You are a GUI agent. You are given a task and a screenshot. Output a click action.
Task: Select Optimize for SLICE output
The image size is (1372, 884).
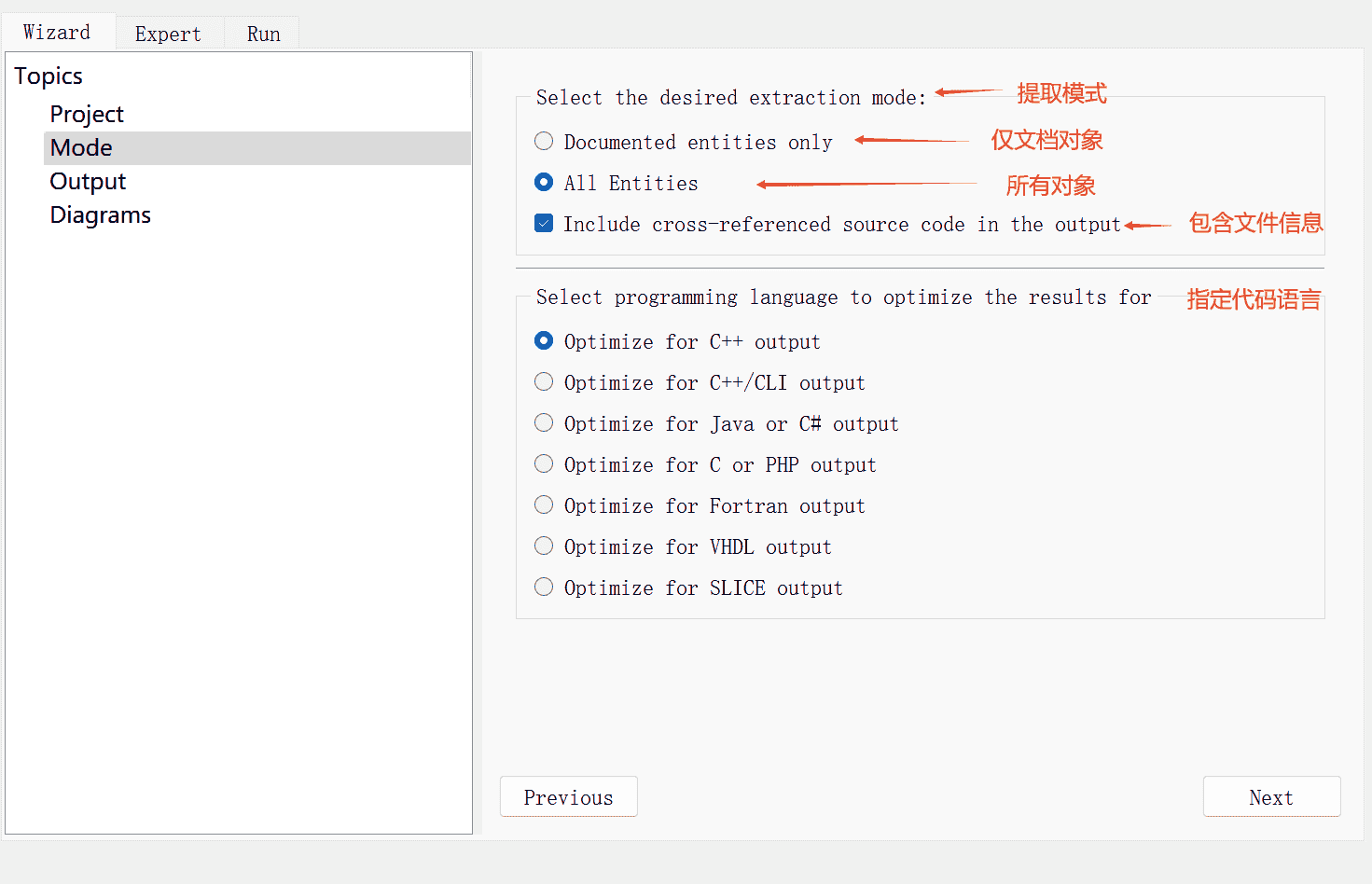(544, 587)
